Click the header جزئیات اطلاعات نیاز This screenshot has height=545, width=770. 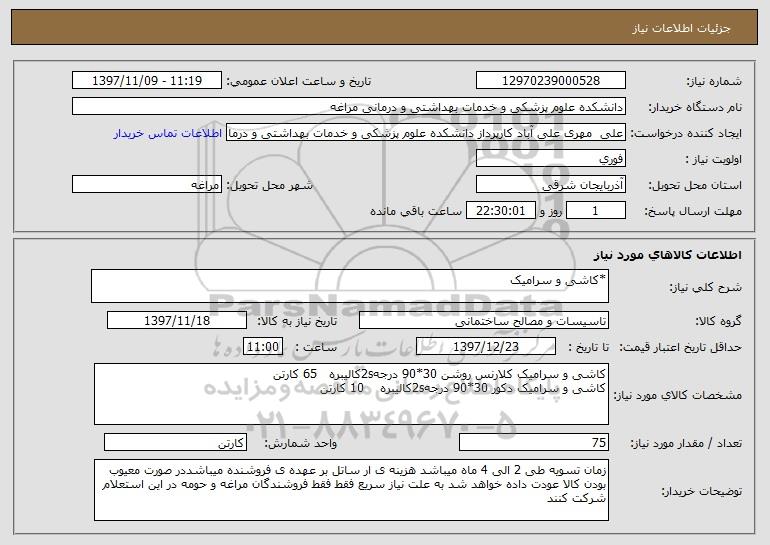click(681, 28)
